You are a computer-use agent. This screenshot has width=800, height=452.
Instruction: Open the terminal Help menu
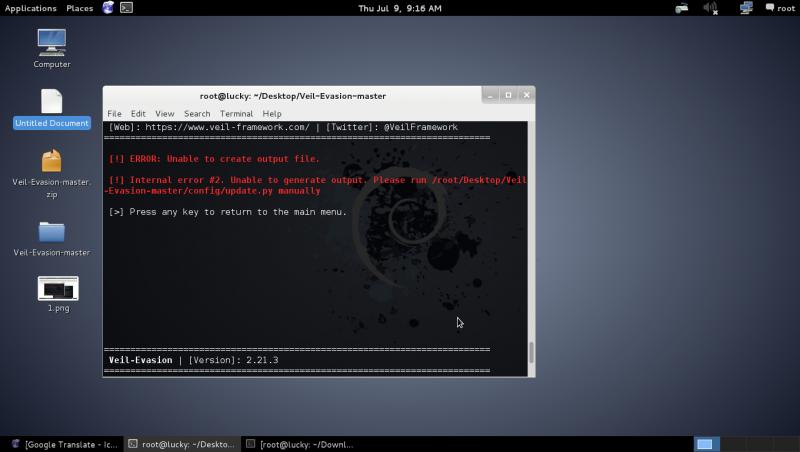pyautogui.click(x=272, y=114)
